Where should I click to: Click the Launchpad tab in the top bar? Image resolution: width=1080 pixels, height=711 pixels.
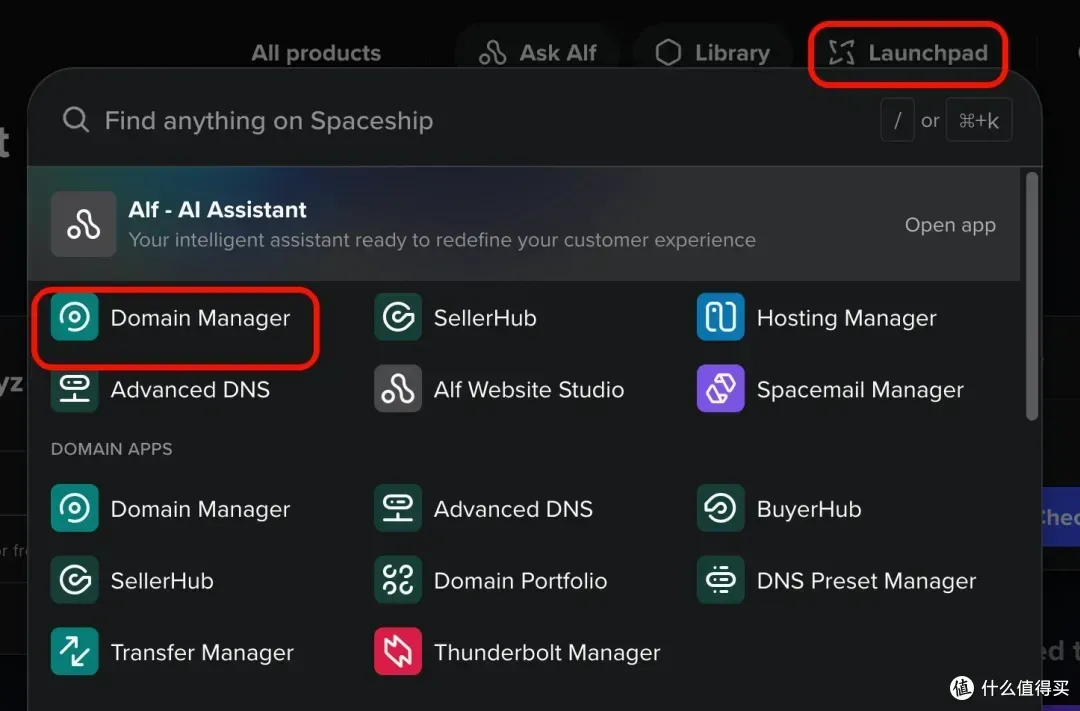(908, 53)
